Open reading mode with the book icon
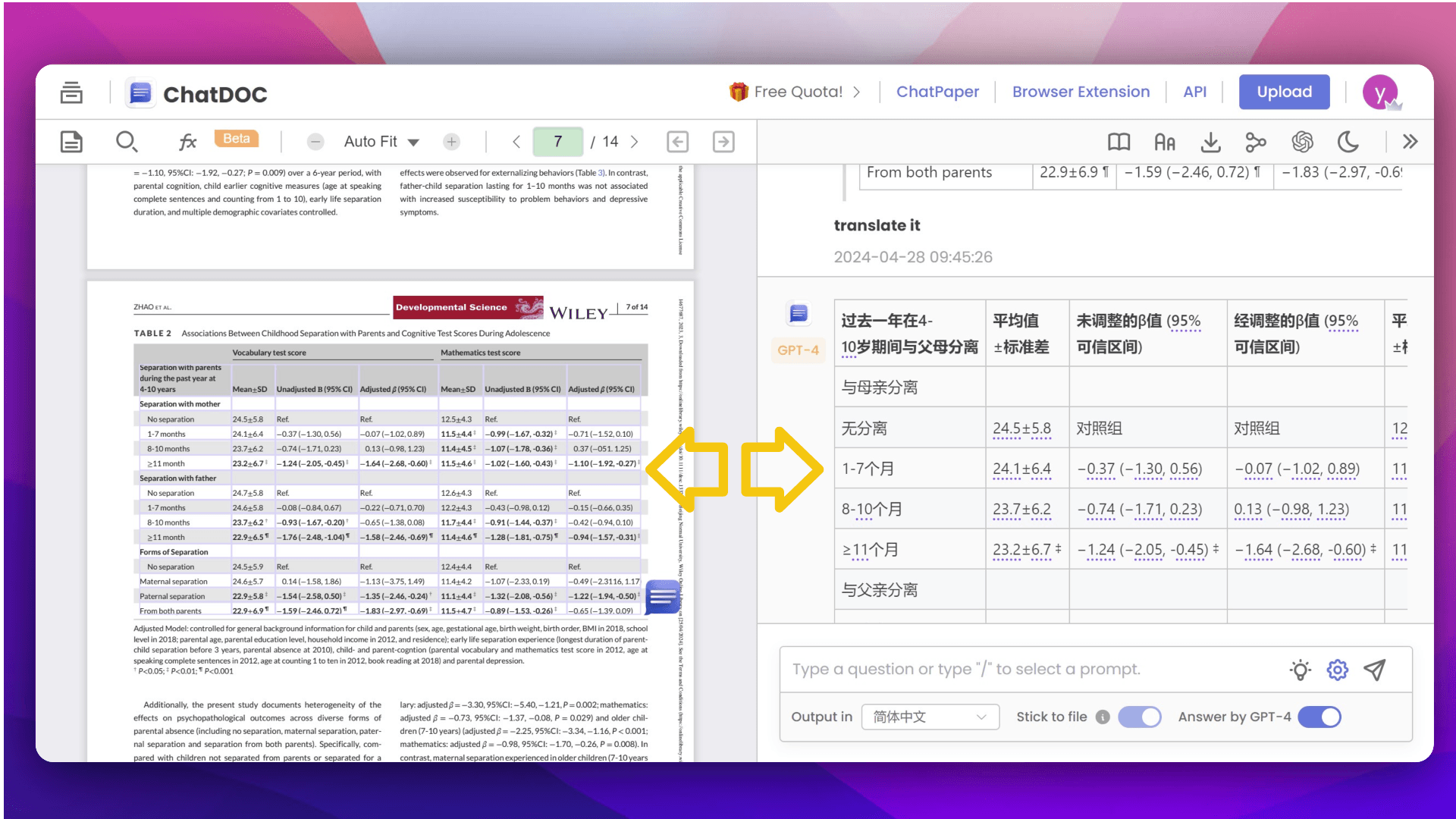Screen dimensions: 1456x819 (x=1119, y=141)
